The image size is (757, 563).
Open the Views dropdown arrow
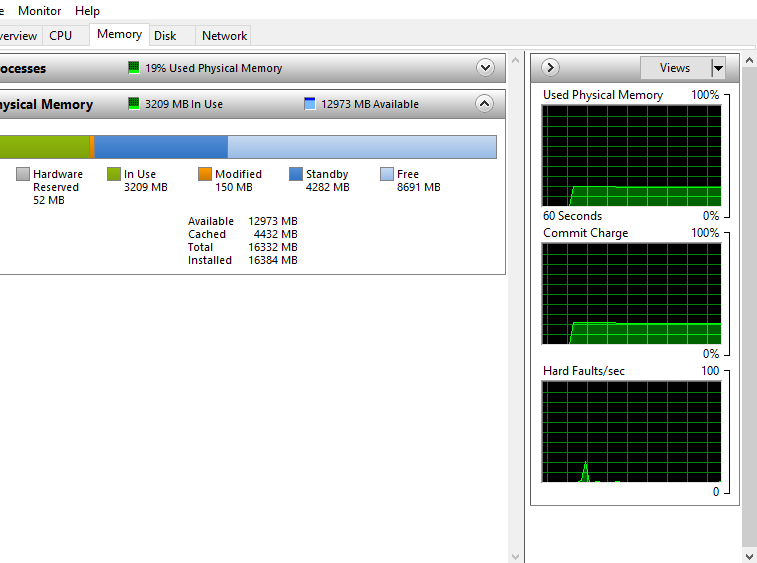(717, 68)
